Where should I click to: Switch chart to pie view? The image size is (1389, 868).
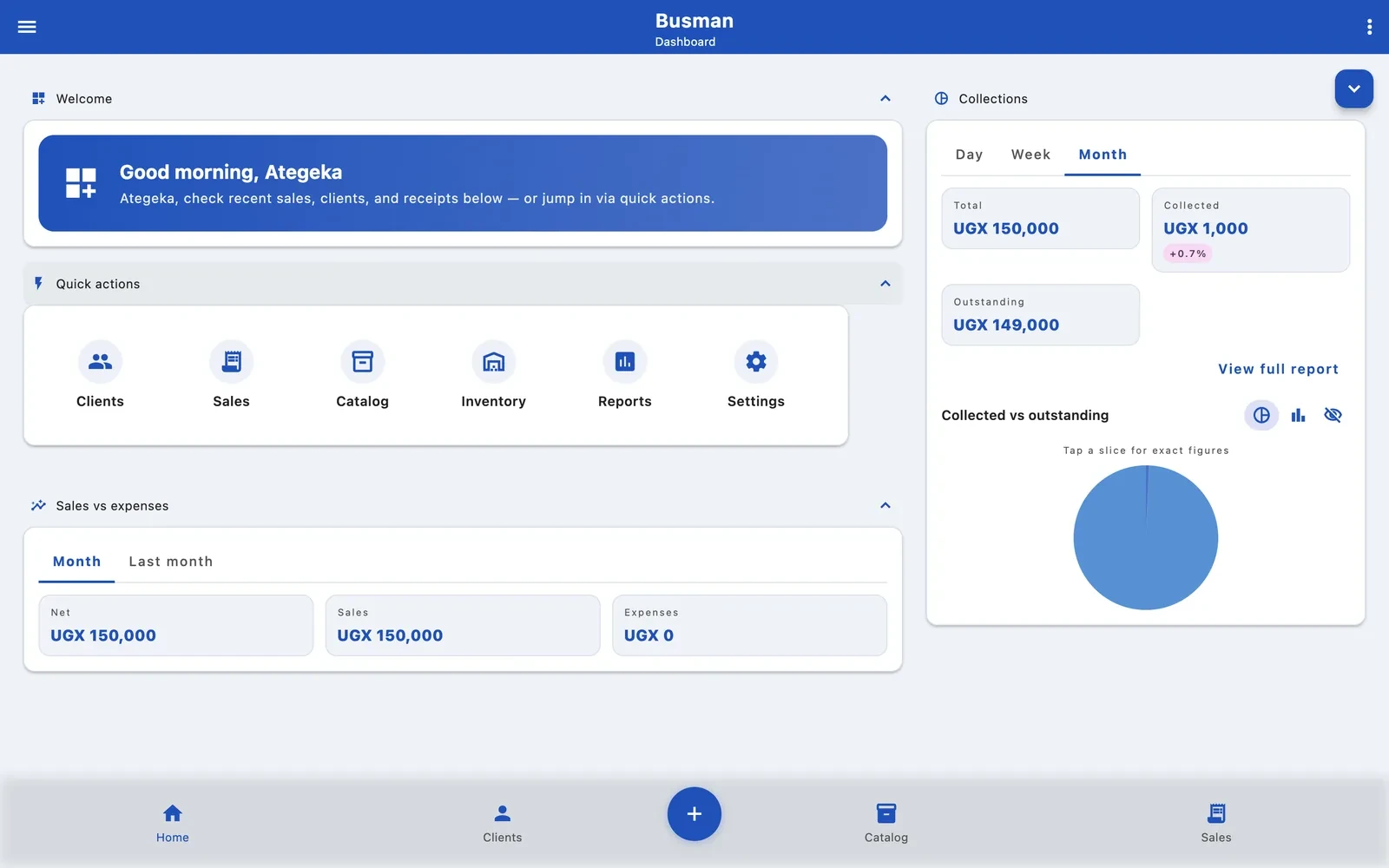[x=1261, y=415]
